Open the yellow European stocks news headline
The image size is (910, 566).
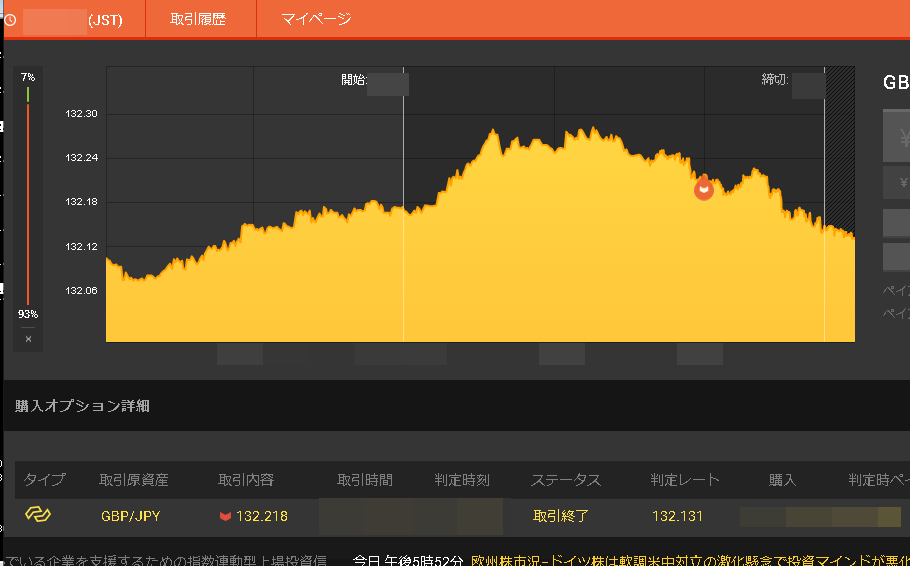[x=690, y=561]
